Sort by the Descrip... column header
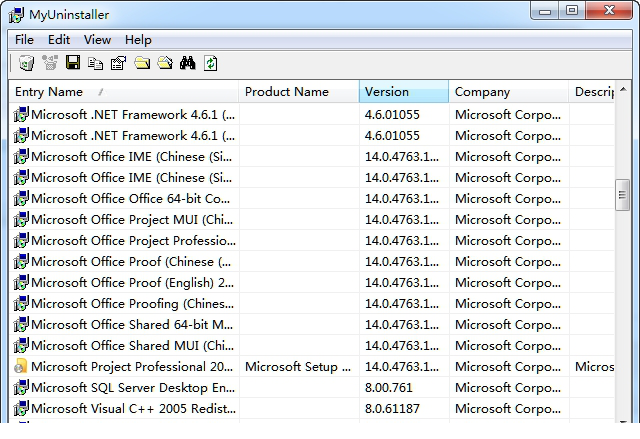This screenshot has width=640, height=439. 591,92
